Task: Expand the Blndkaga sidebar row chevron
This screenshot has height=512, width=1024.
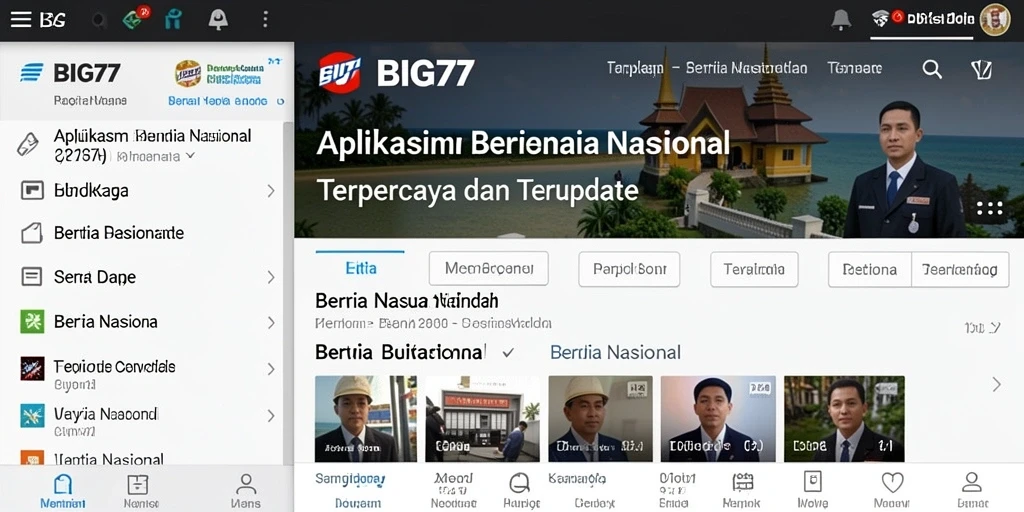Action: (270, 191)
